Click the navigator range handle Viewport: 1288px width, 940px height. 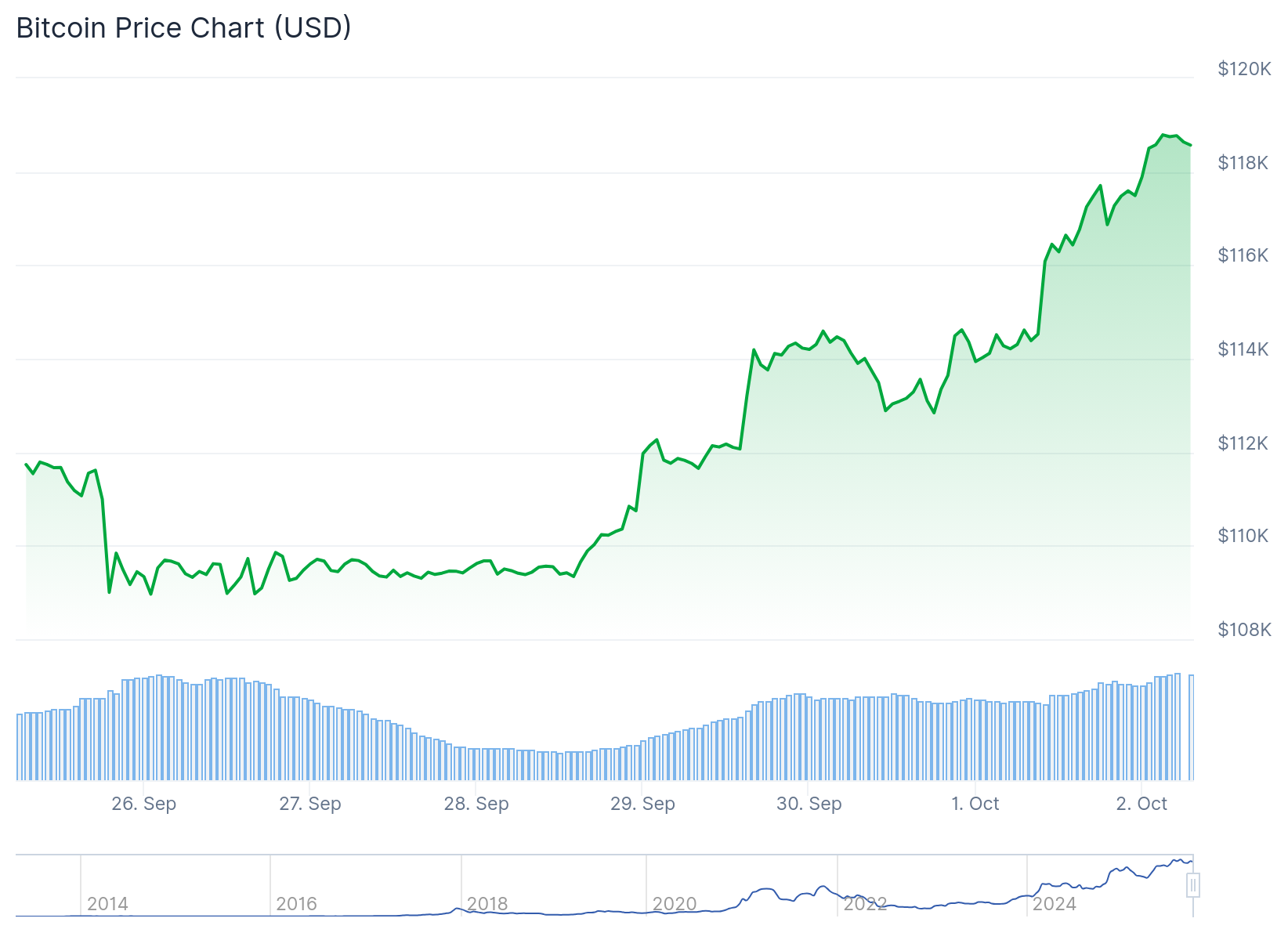click(x=1192, y=886)
